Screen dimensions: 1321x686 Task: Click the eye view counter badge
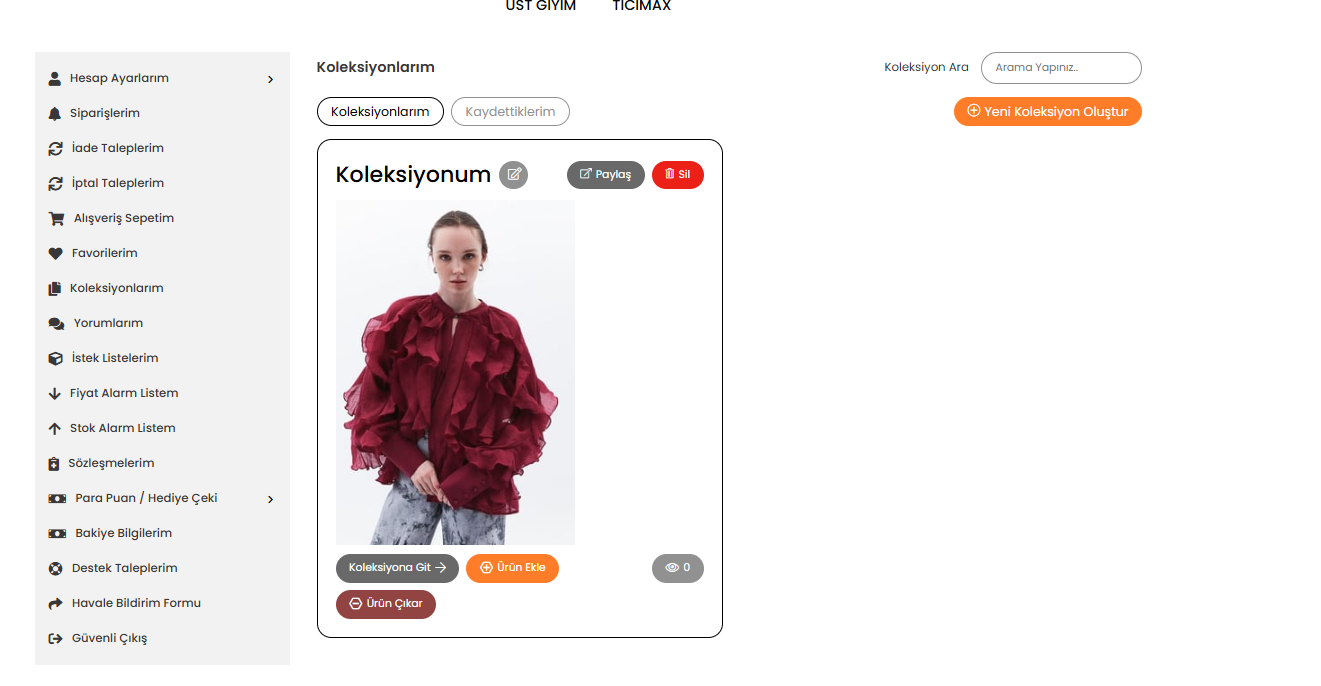coord(678,568)
